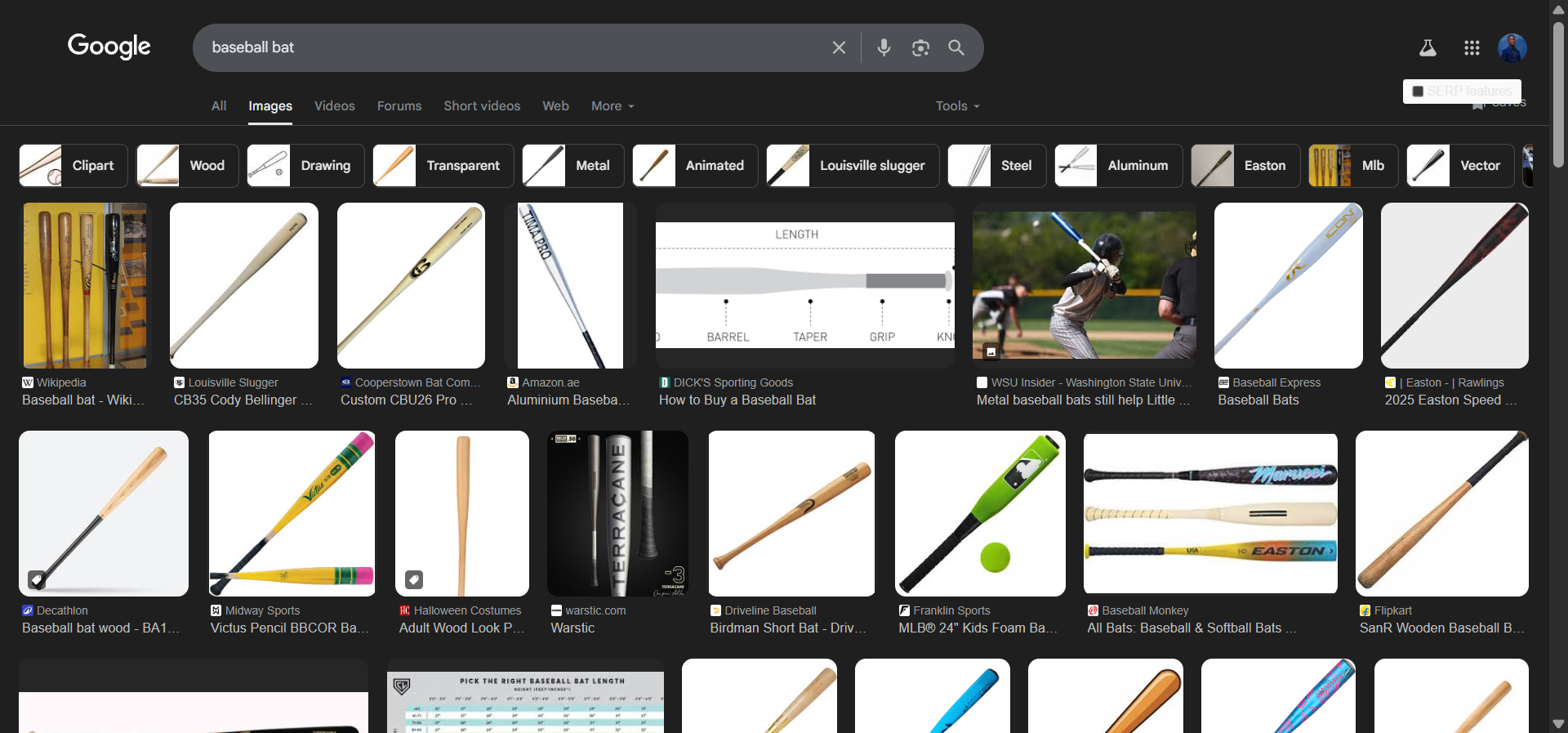Open Flipkart SanR wooden bat image
This screenshot has width=1568, height=733.
point(1442,513)
